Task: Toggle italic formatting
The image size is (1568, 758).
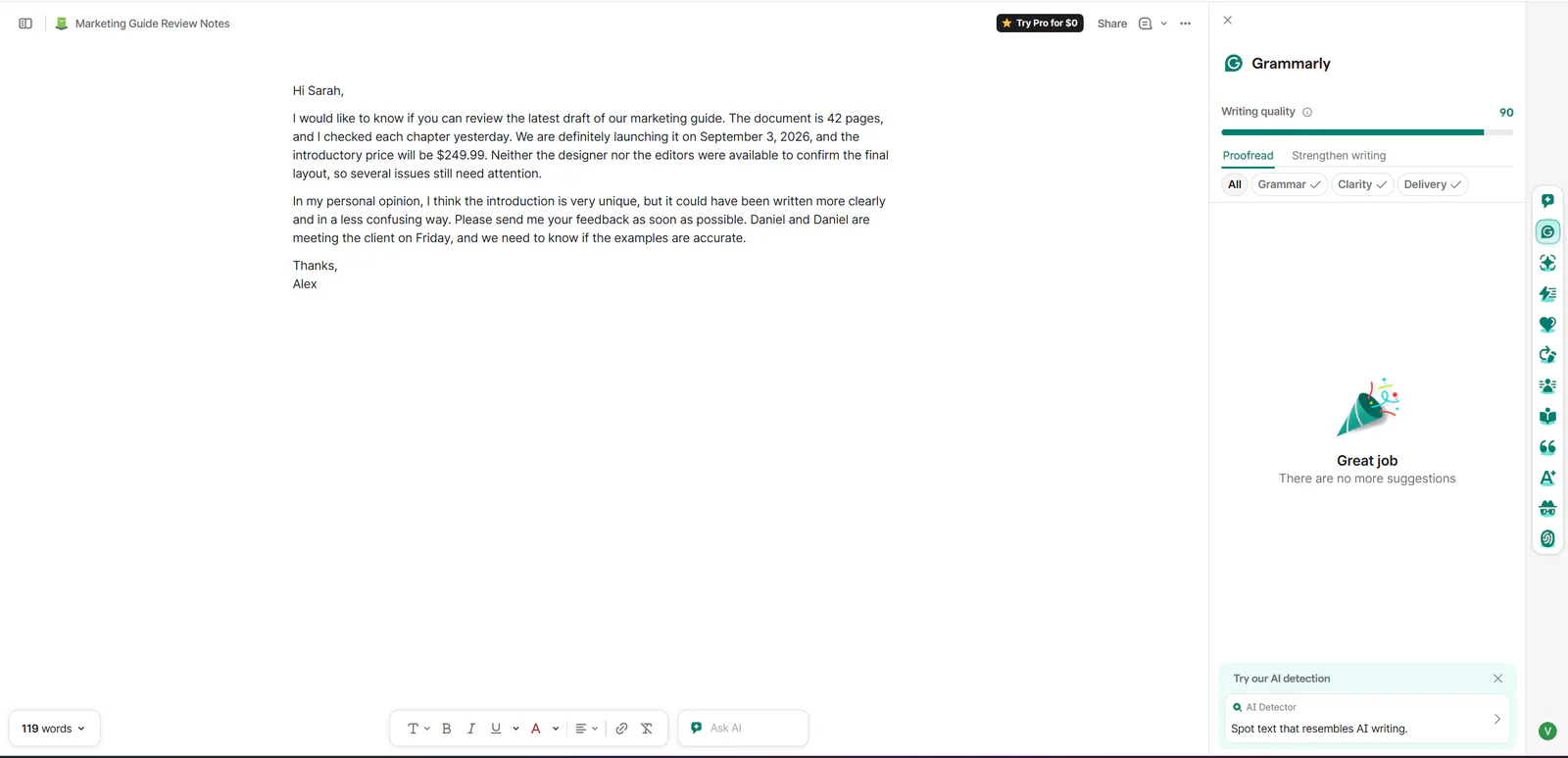Action: click(x=471, y=729)
